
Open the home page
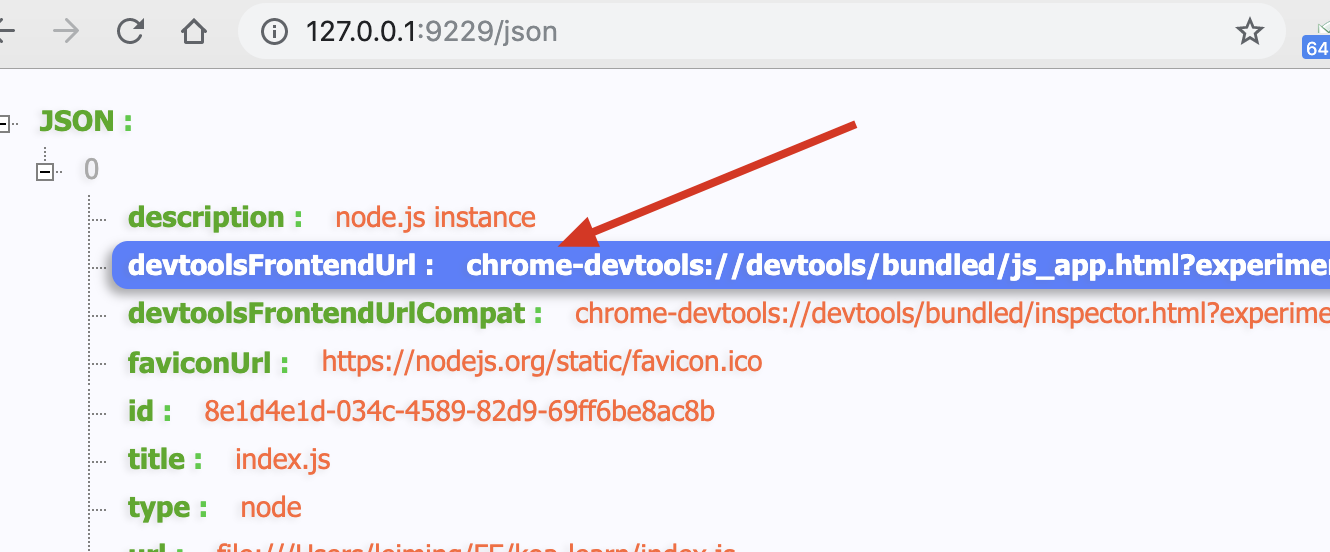[194, 32]
